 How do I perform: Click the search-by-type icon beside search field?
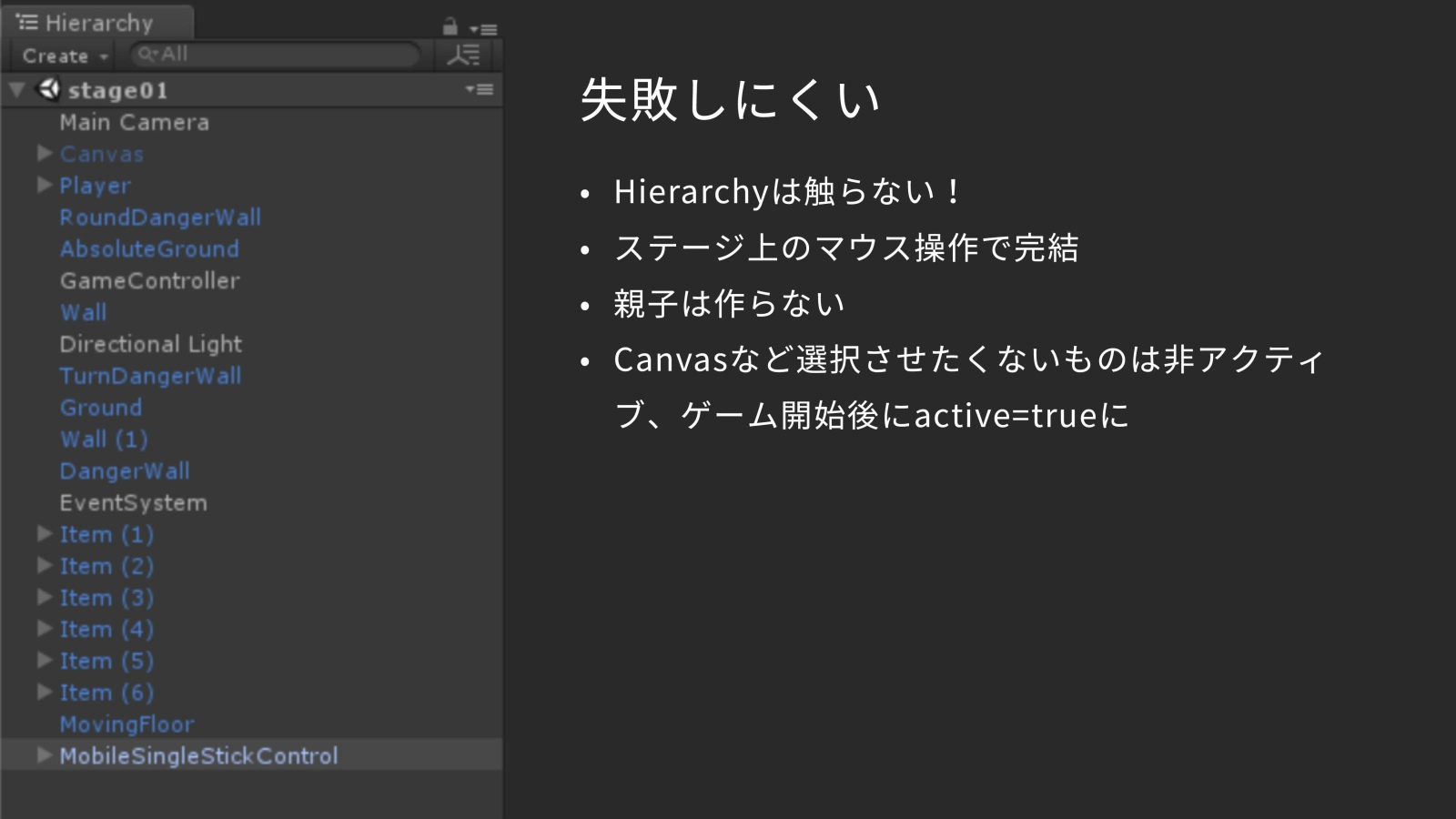pos(463,56)
